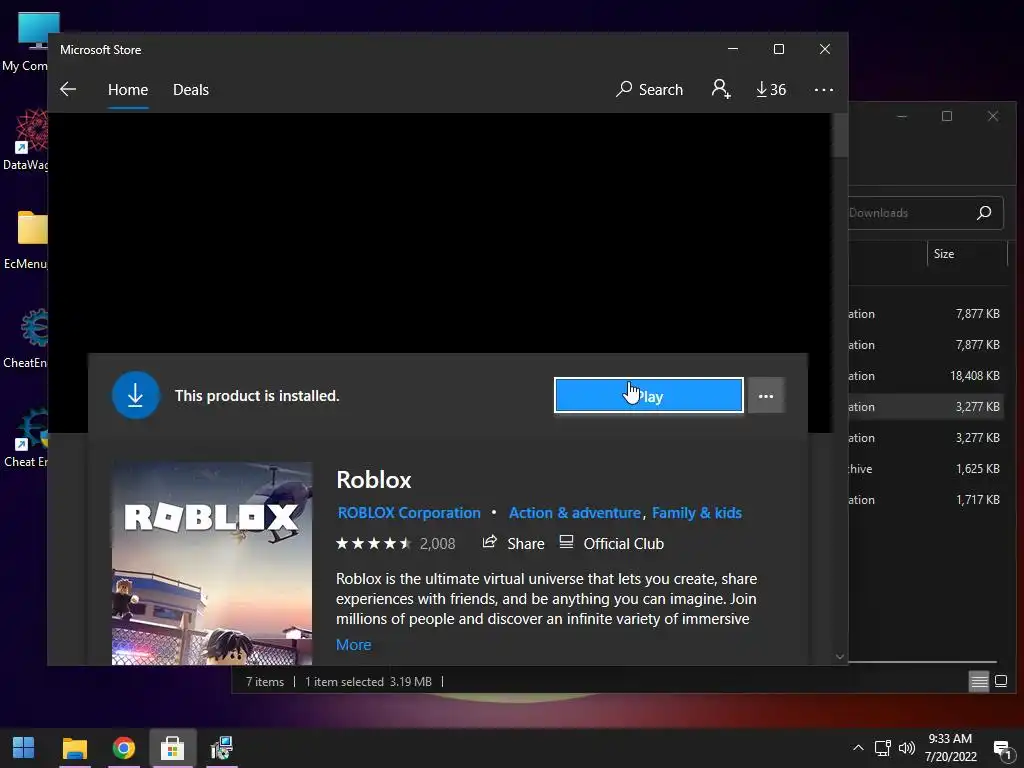Open Search in Microsoft Store
This screenshot has width=1024, height=768.
[x=649, y=89]
